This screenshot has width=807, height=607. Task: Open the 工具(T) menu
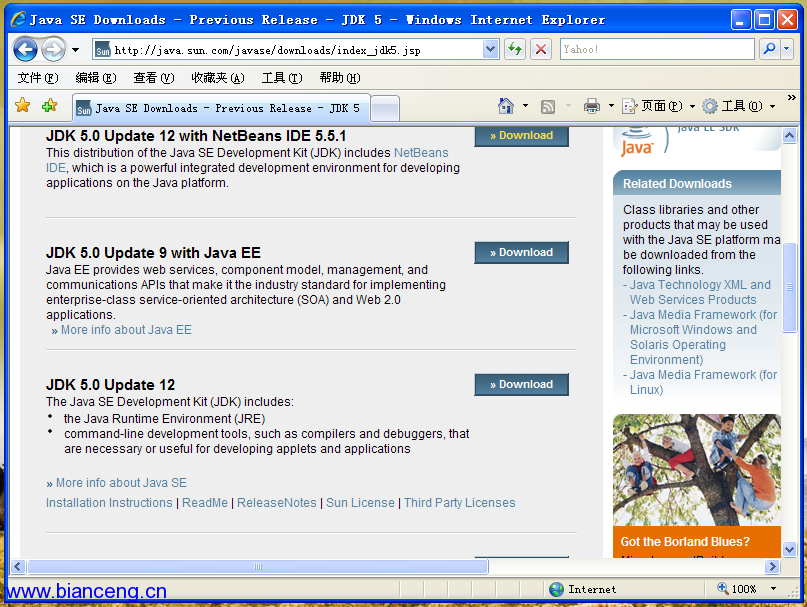click(x=282, y=78)
